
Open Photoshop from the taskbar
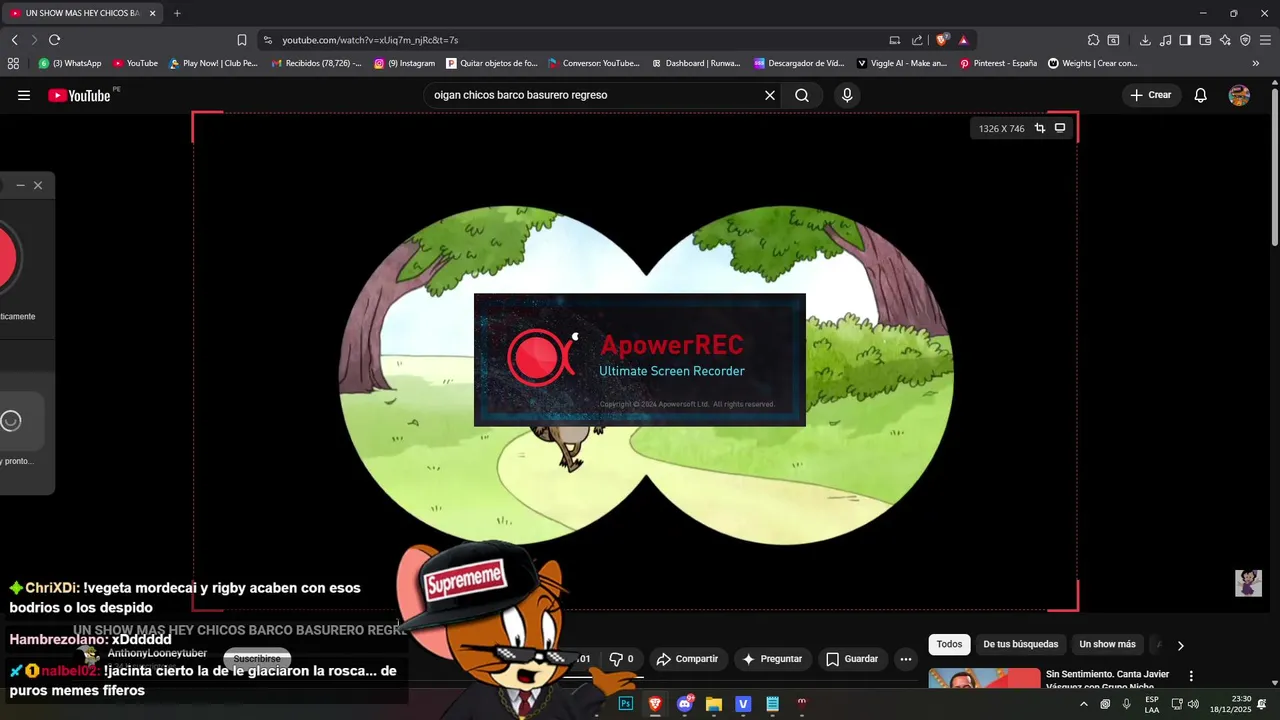[x=626, y=704]
